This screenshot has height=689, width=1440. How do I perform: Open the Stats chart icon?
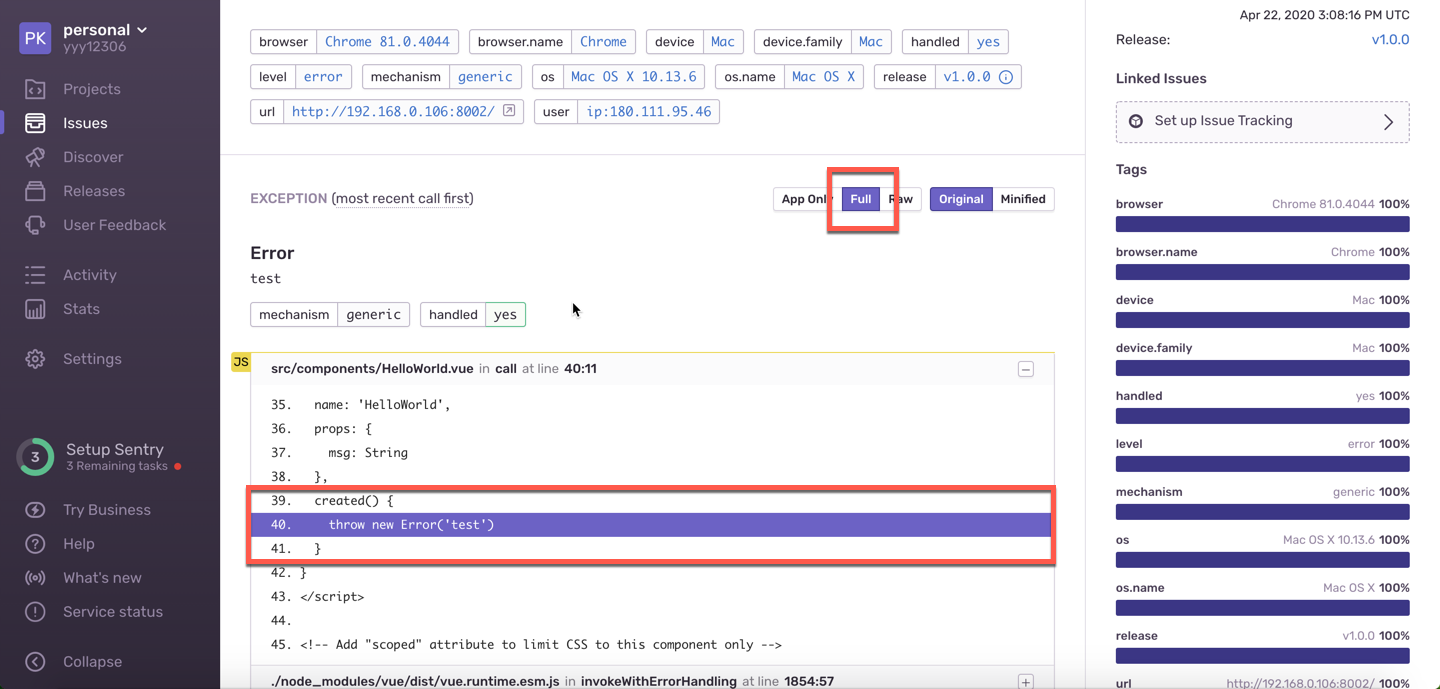click(x=35, y=309)
